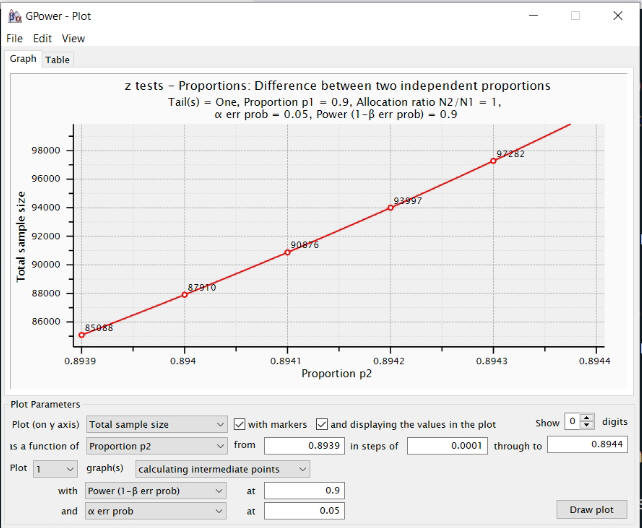Open the File menu
642x528 pixels.
(14, 38)
